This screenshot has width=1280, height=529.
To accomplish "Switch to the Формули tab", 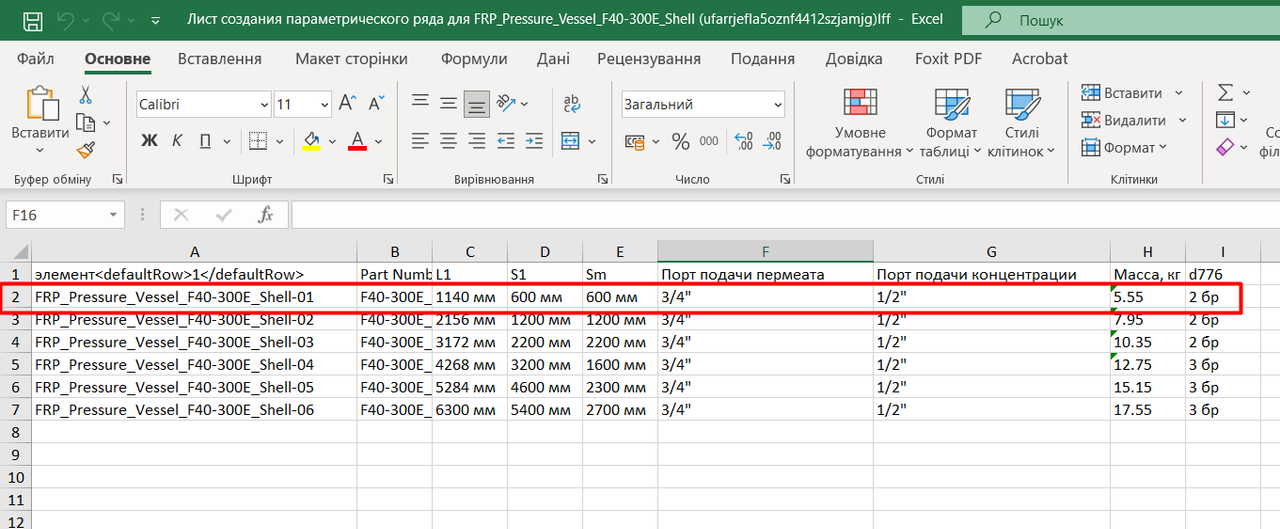I will (x=474, y=59).
